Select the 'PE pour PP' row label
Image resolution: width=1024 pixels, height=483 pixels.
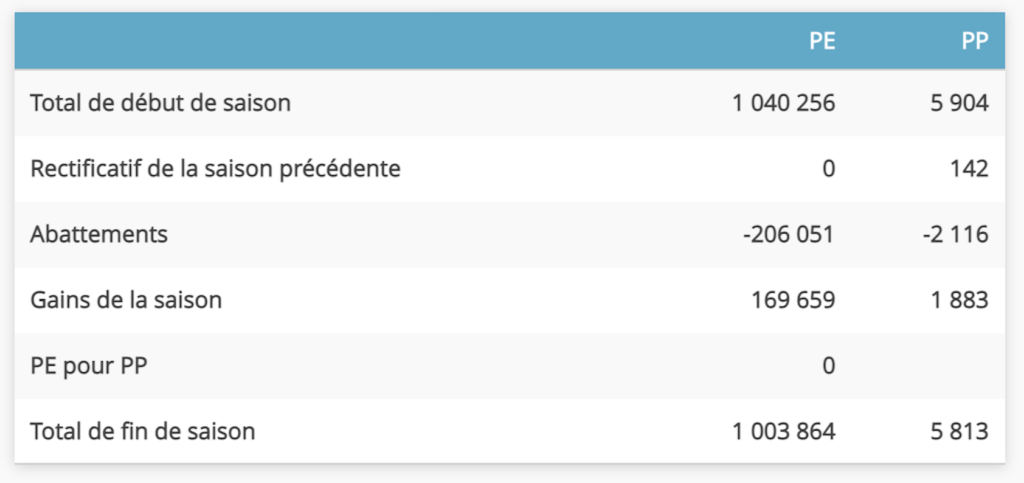tap(89, 366)
